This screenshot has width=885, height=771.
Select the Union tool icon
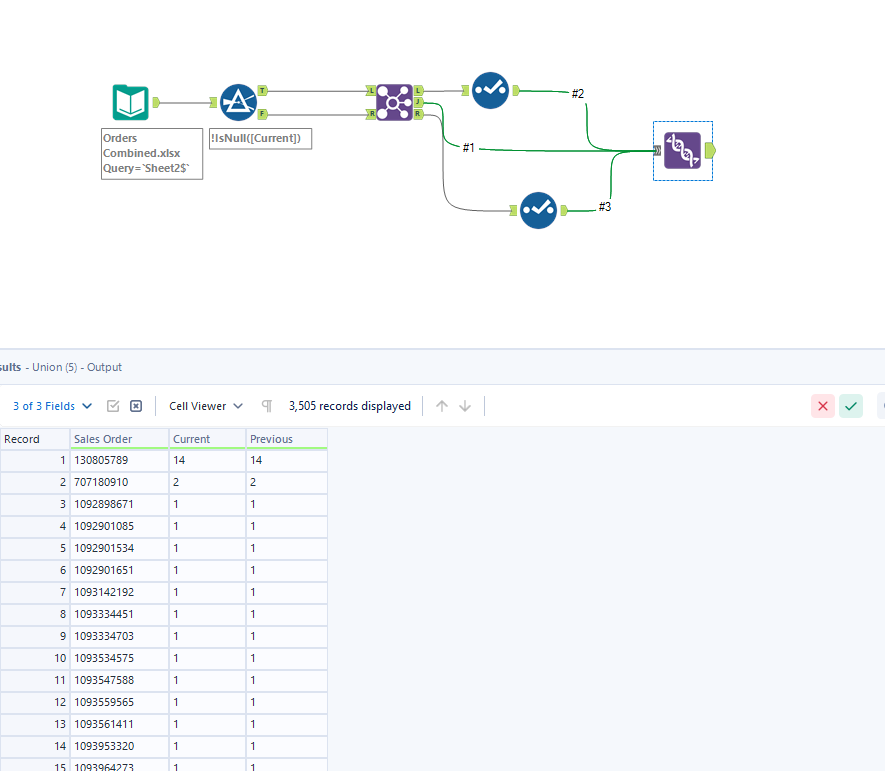(682, 151)
